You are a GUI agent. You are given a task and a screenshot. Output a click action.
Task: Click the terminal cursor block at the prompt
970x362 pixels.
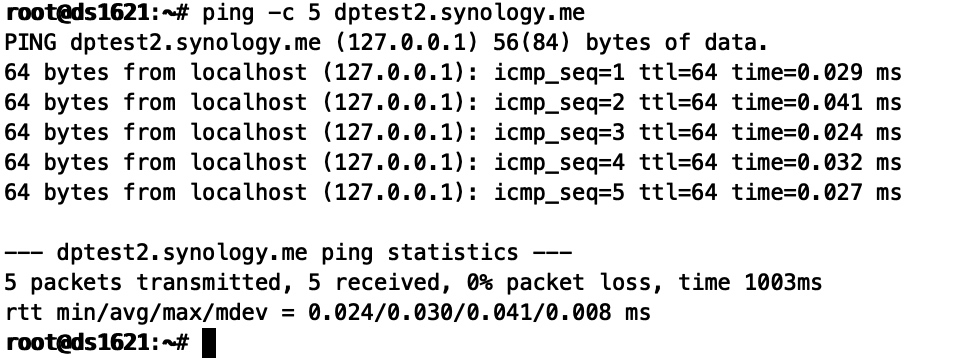(209, 343)
